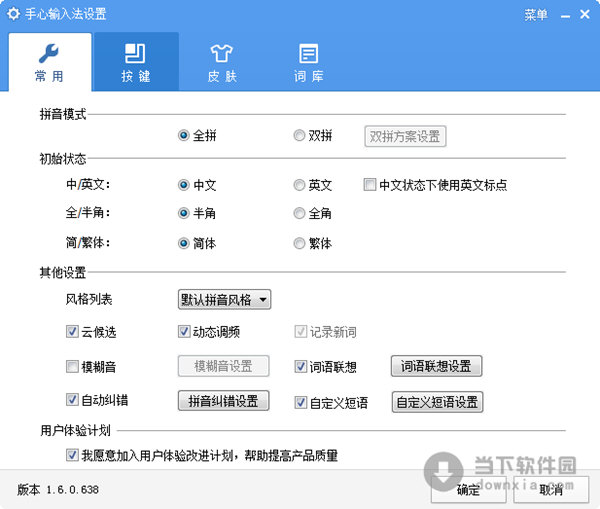Image resolution: width=600 pixels, height=509 pixels.
Task: Open the 常用 tab with wrench icon
Action: 50,62
